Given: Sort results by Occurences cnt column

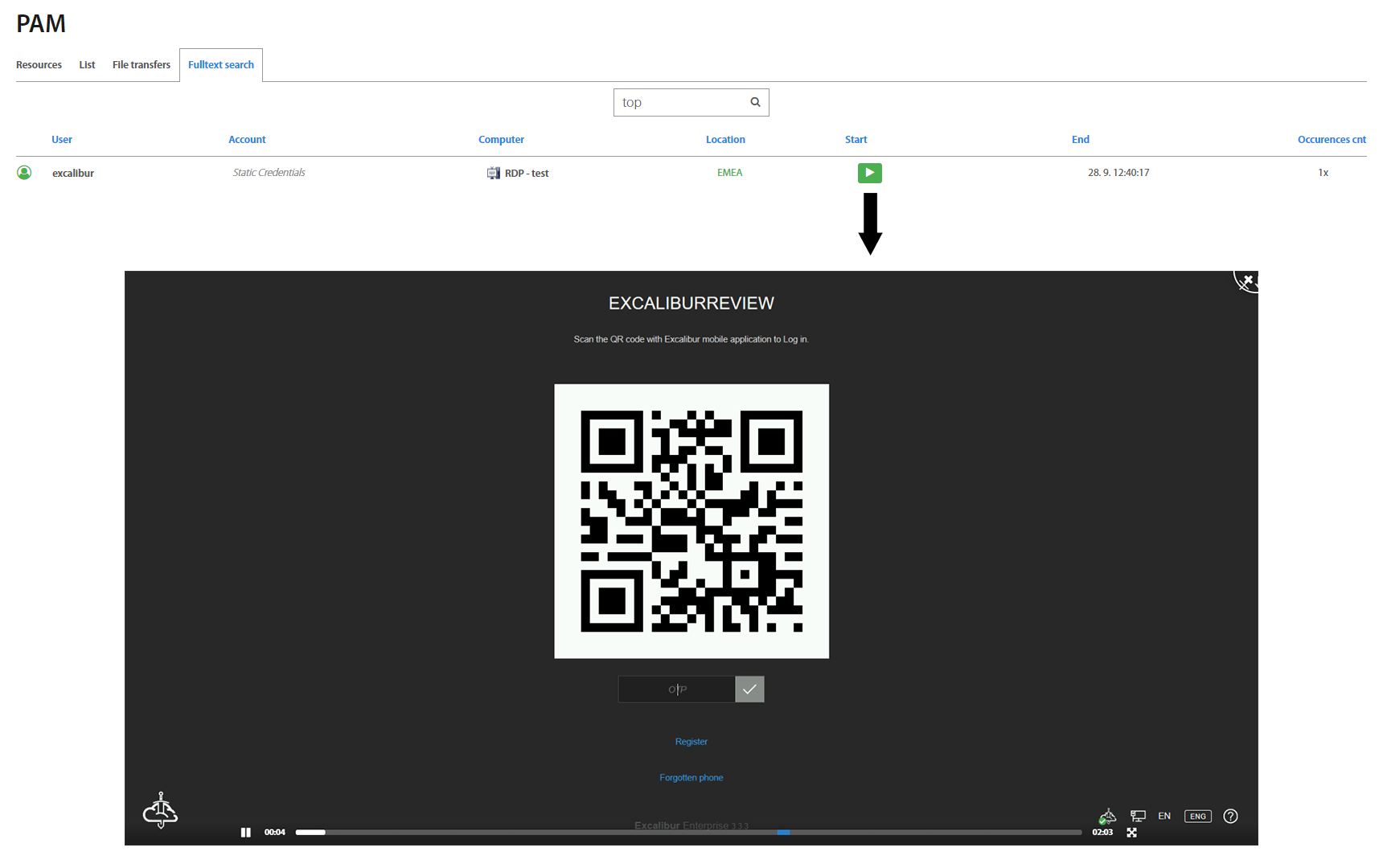Looking at the screenshot, I should pos(1332,140).
